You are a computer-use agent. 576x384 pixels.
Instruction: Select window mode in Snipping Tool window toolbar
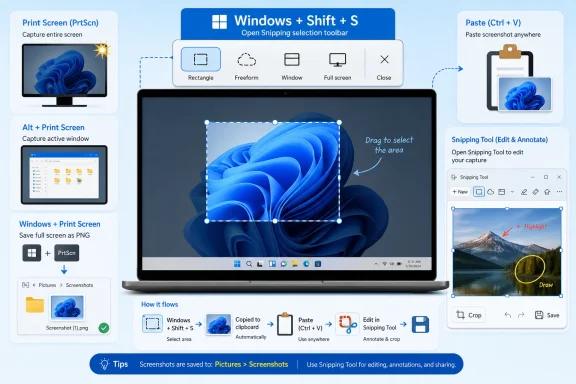click(x=501, y=192)
